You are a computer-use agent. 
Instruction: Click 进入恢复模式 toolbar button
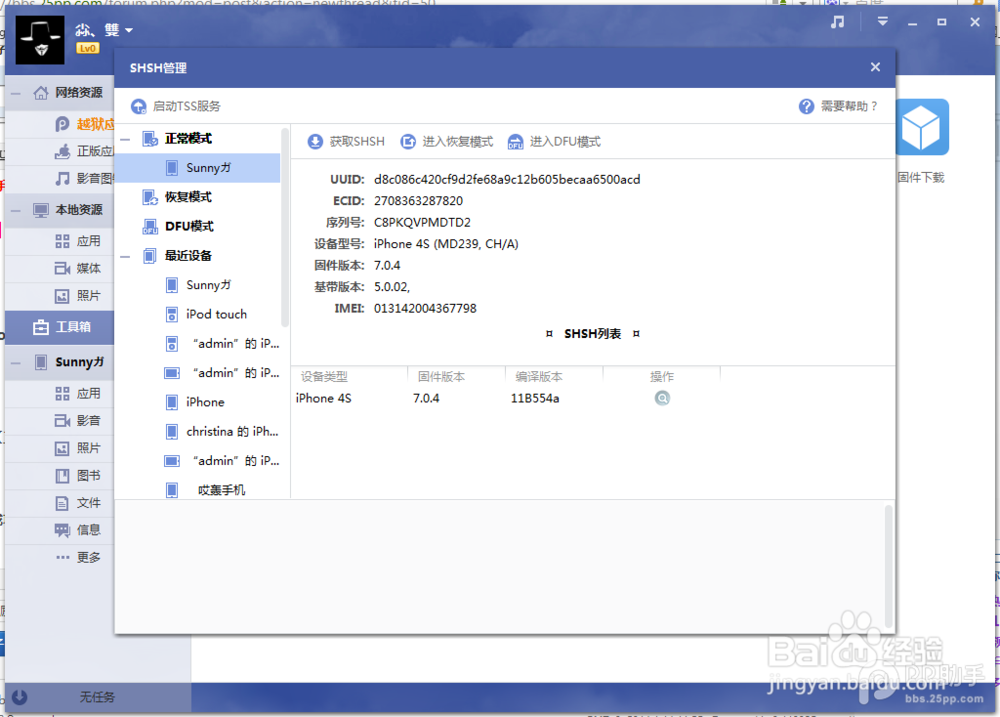[x=446, y=142]
